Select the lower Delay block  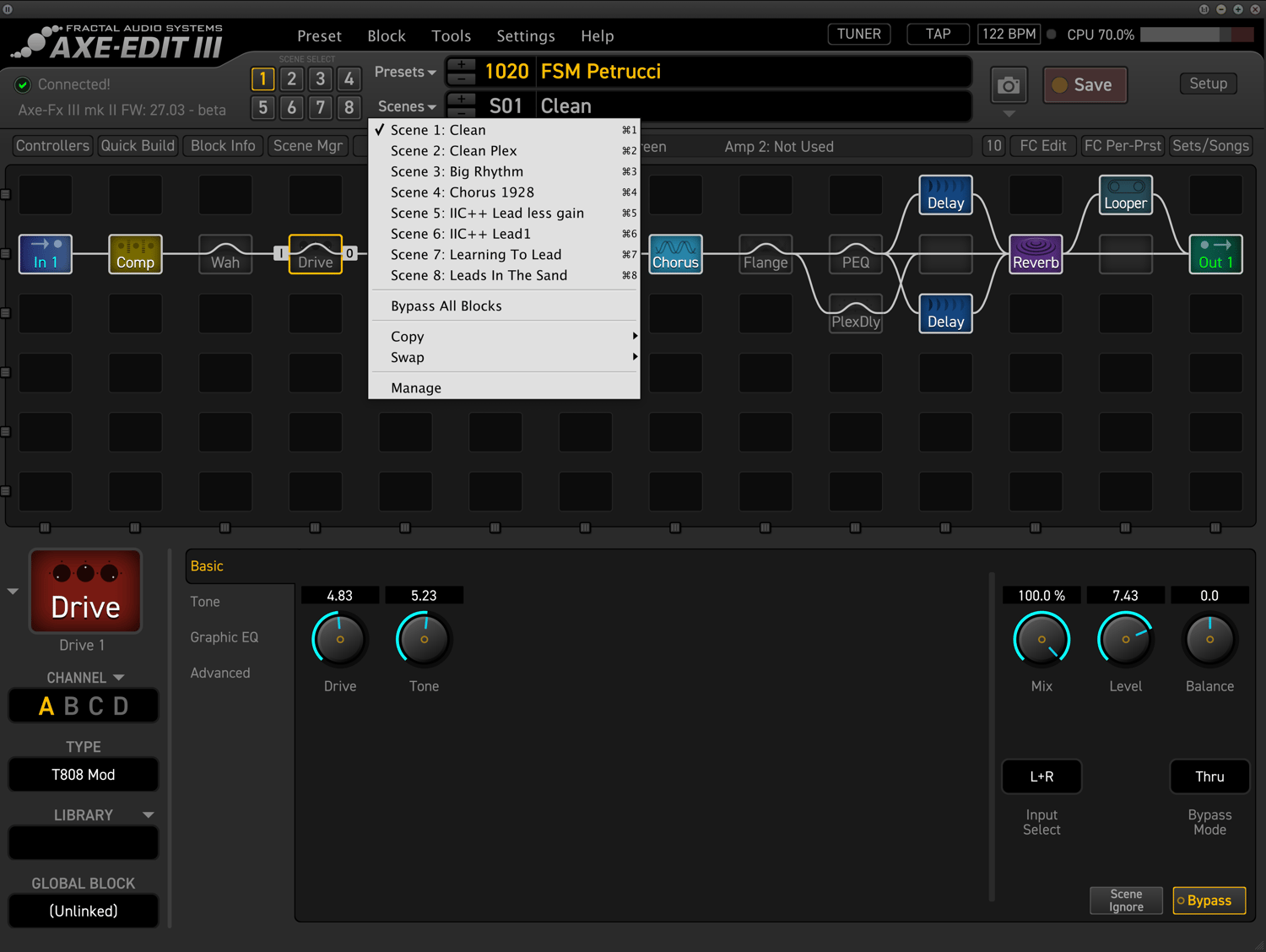(x=946, y=313)
